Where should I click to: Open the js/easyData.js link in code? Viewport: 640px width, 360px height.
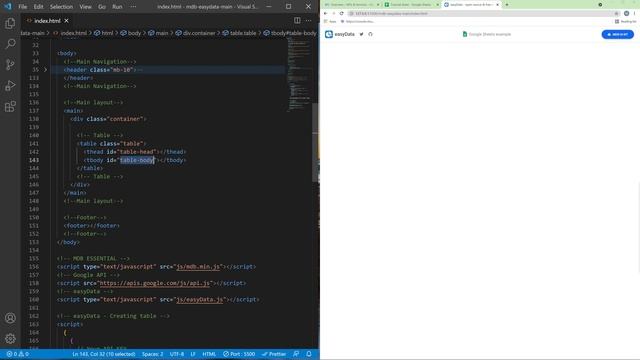click(200, 299)
